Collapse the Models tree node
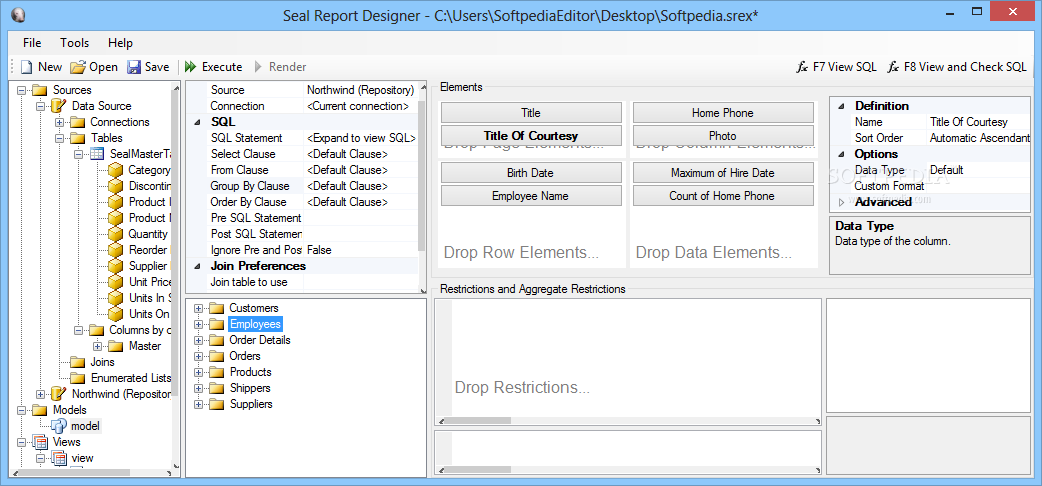 [x=22, y=410]
